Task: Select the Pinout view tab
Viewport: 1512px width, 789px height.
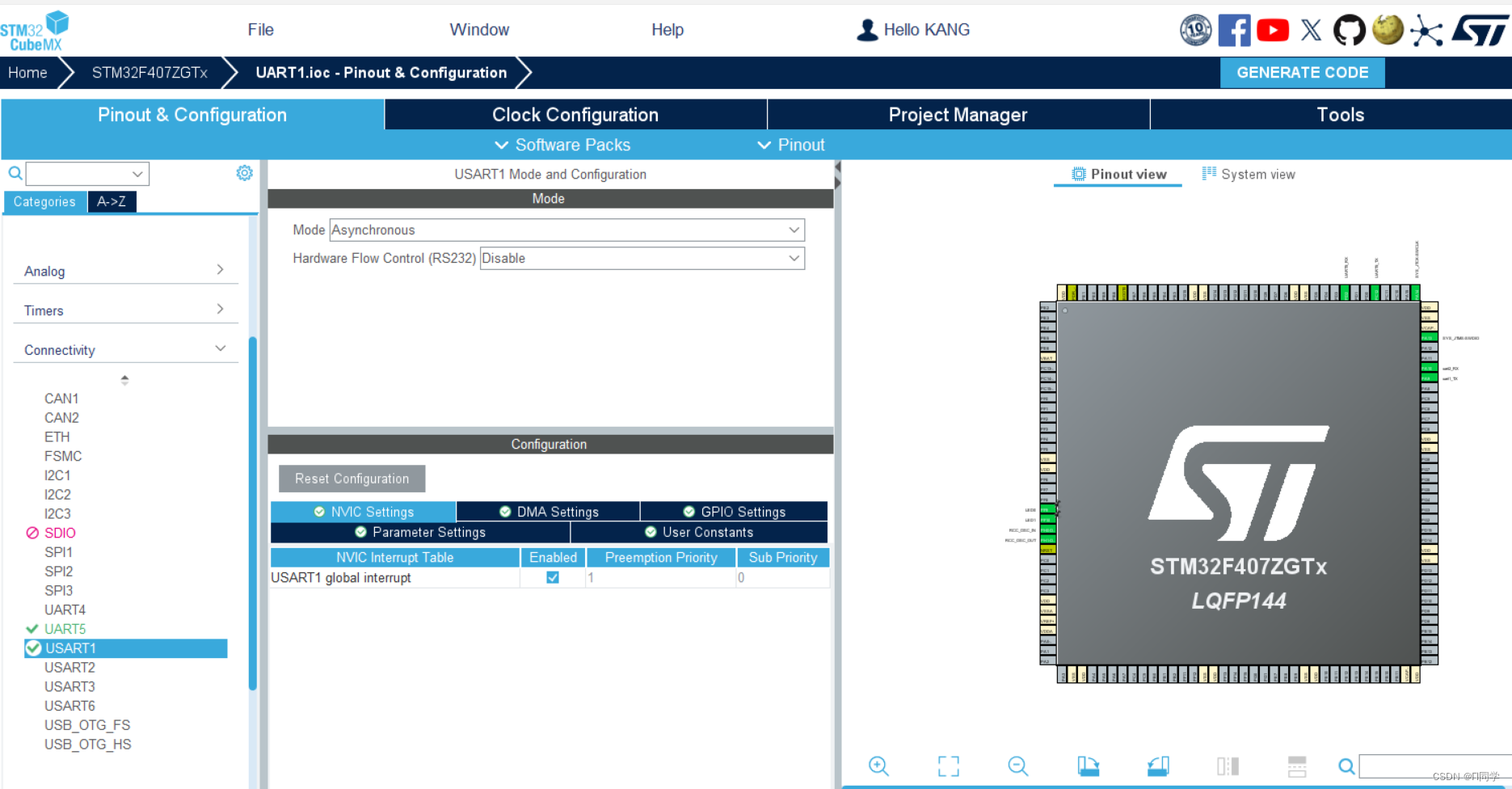Action: (x=1119, y=174)
